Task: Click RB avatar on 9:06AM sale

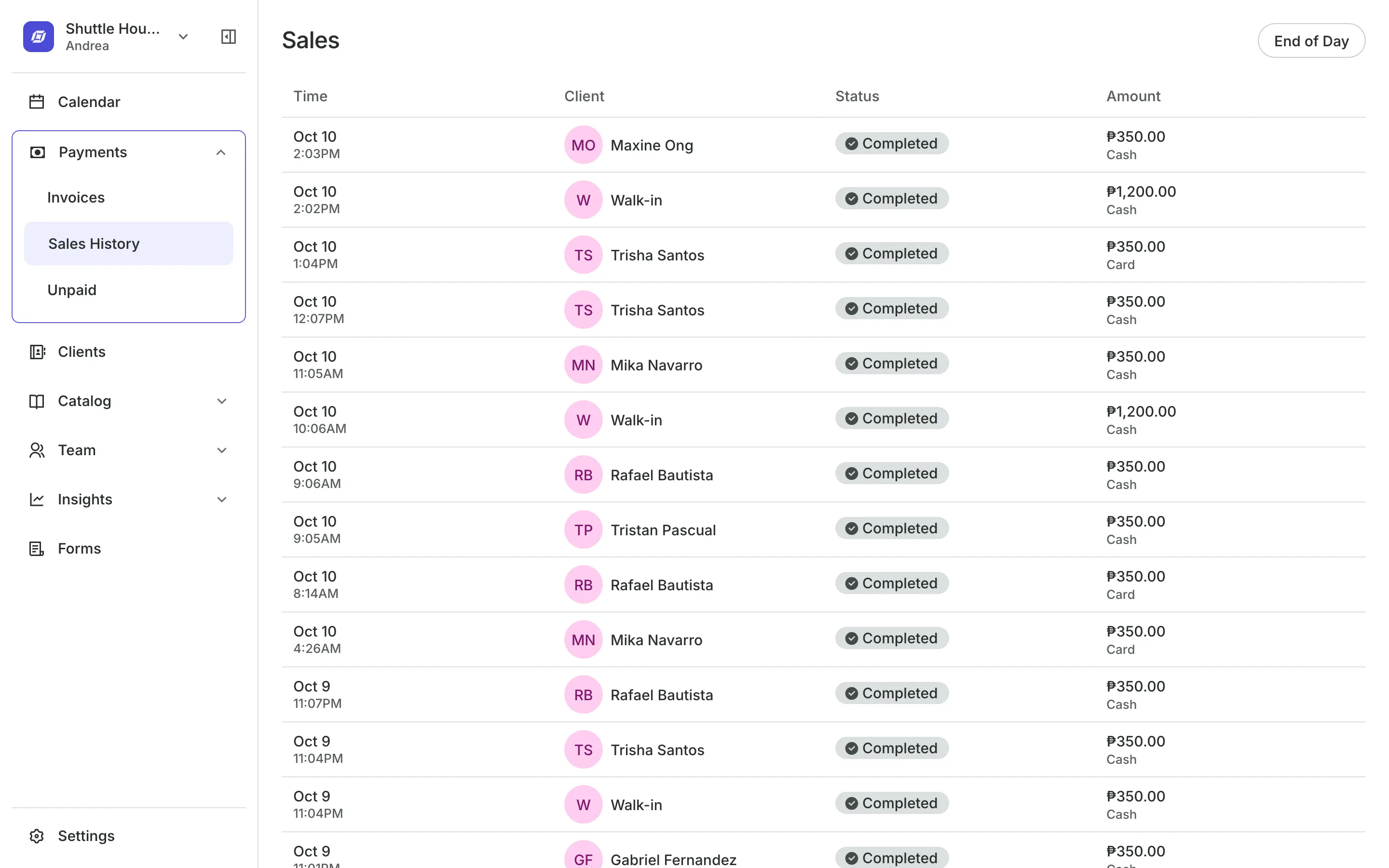Action: [583, 475]
